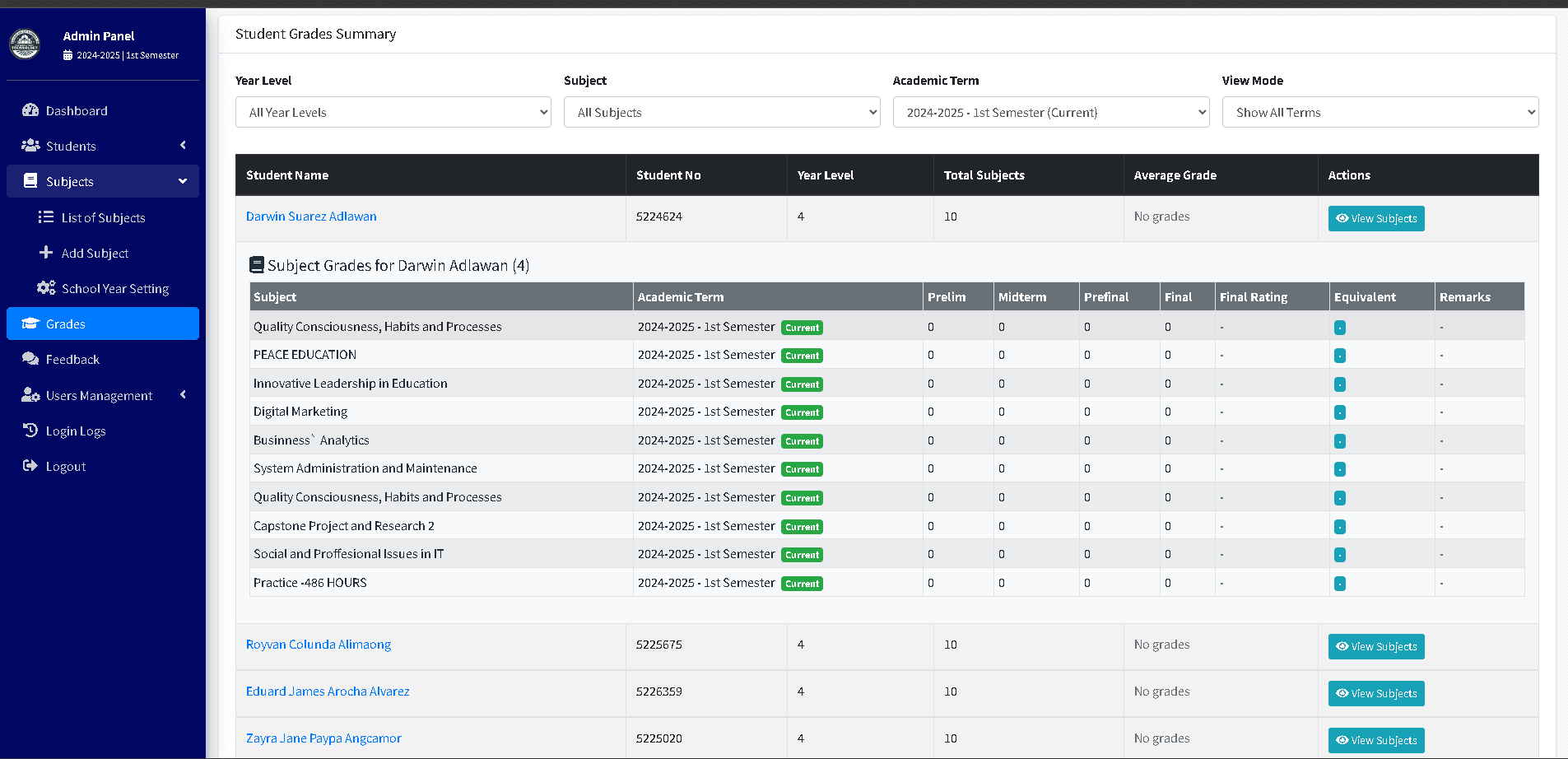Click the Innovative Leadership in Education subject cell
Image resolution: width=1568 pixels, height=759 pixels.
(441, 384)
